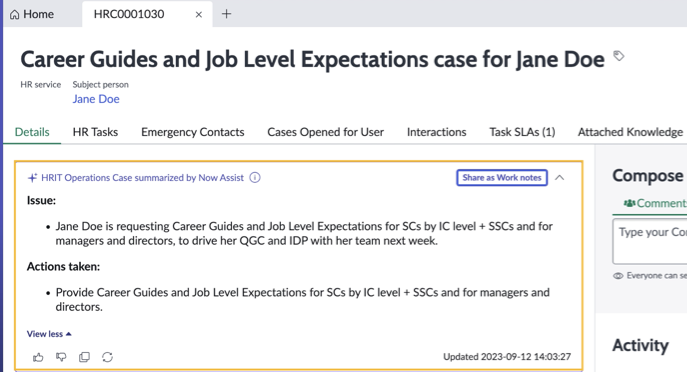687x372 pixels.
Task: Give thumbs down to the summary
Action: coord(61,357)
